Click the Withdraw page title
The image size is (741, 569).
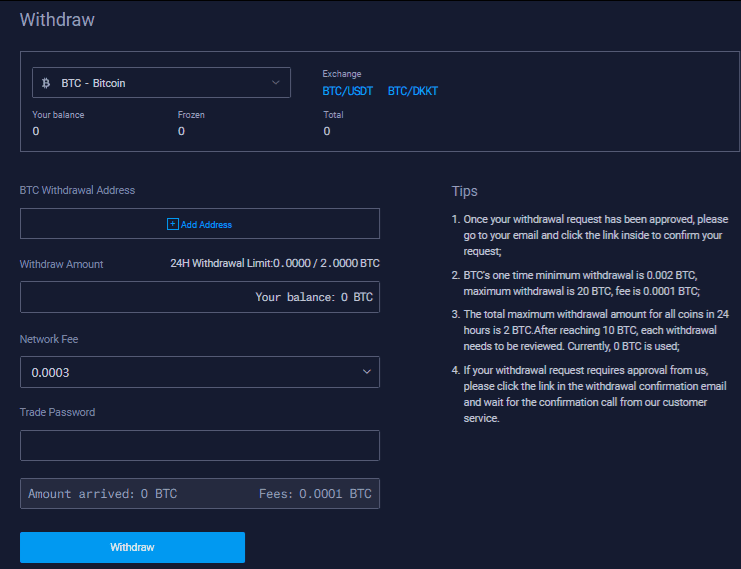[x=58, y=19]
